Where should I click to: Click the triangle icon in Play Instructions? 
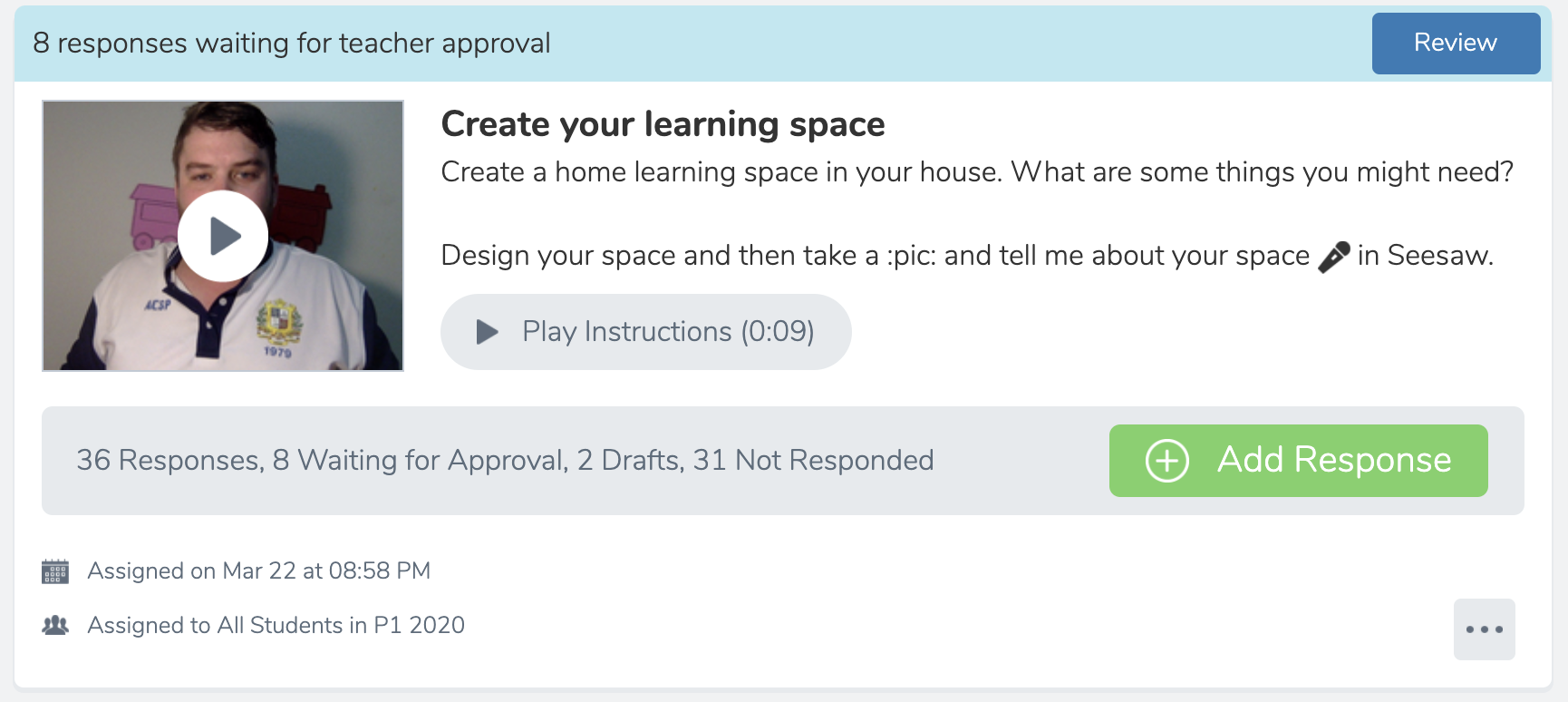488,332
